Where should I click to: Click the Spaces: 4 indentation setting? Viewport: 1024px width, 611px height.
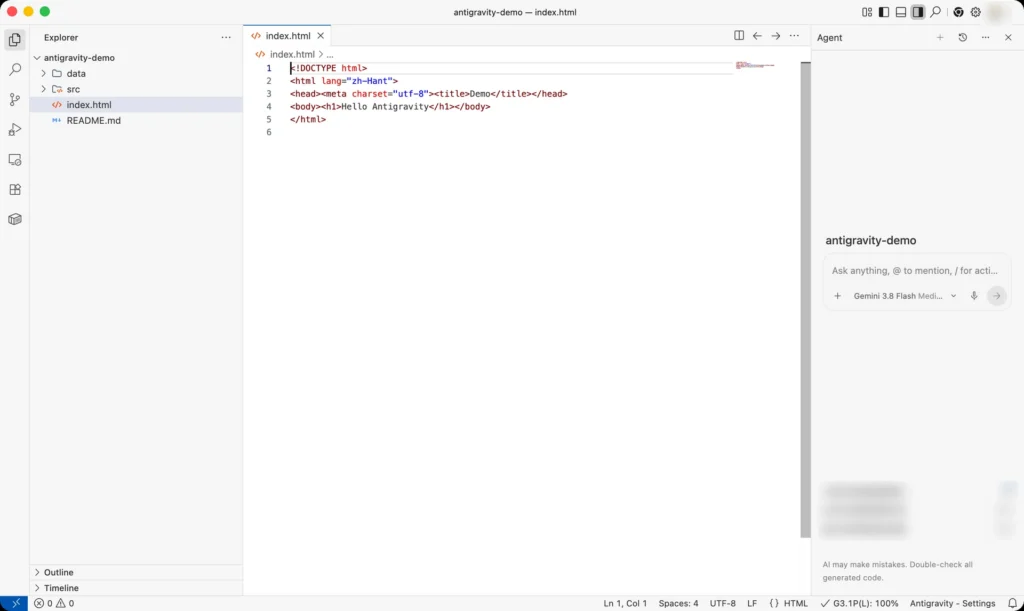coord(678,603)
